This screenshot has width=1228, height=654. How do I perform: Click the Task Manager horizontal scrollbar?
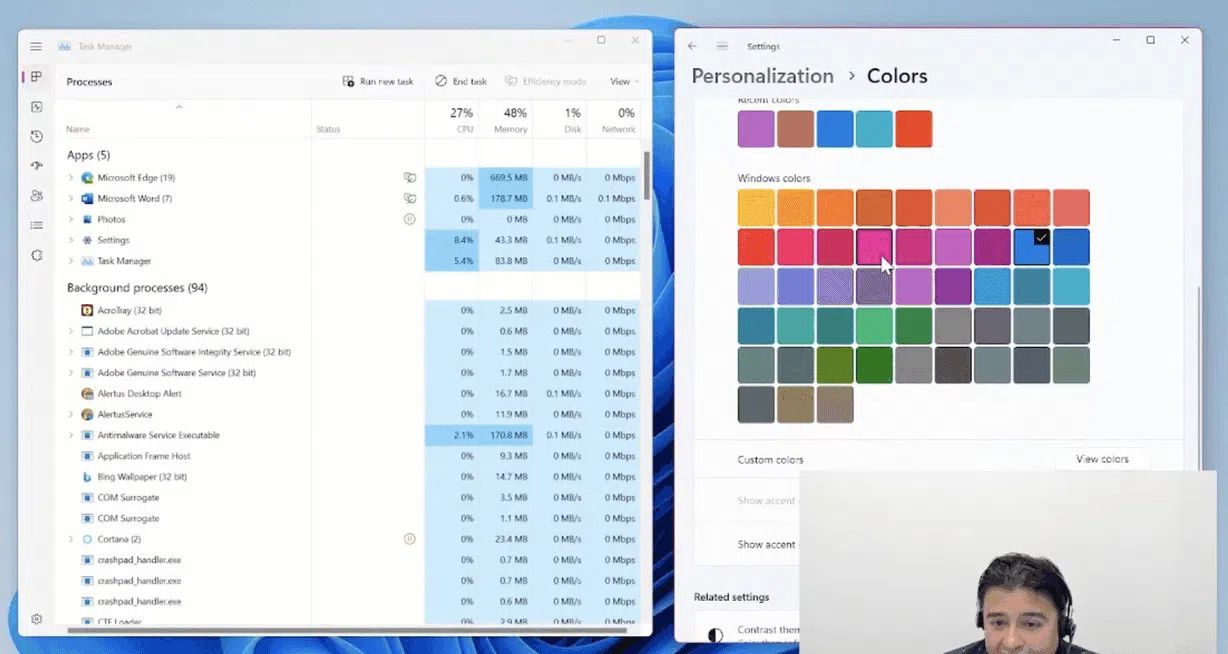click(346, 631)
